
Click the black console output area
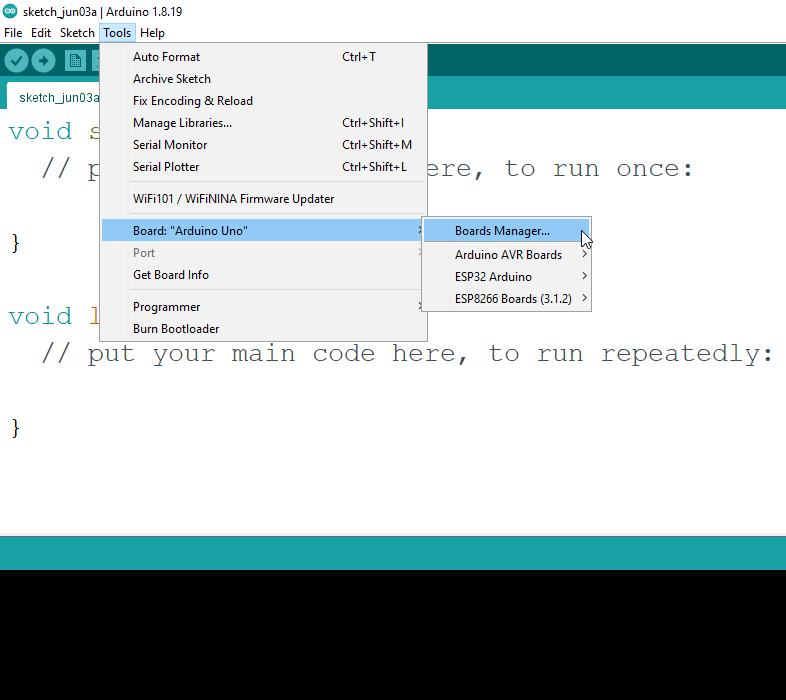(x=392, y=634)
